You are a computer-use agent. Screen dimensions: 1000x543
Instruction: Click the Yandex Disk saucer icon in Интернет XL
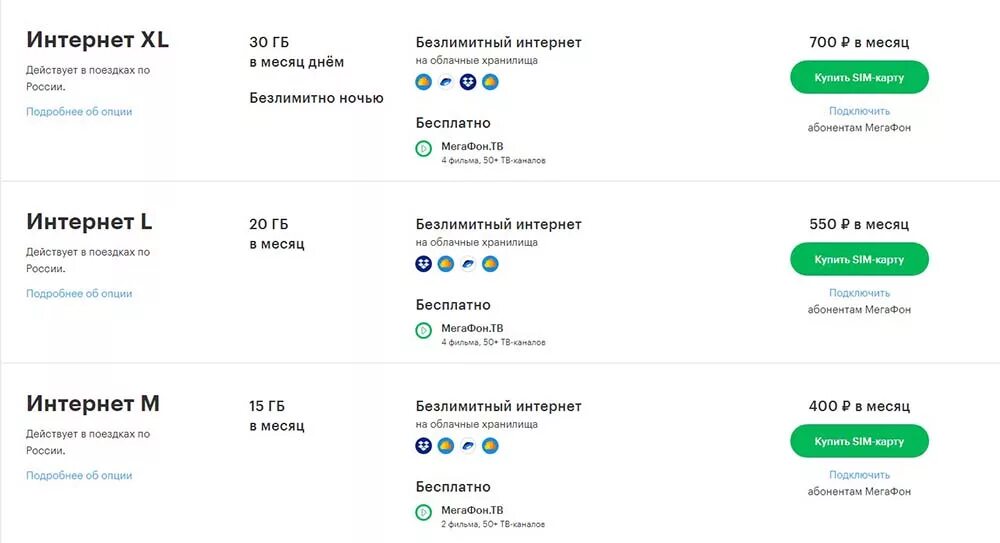coord(446,82)
